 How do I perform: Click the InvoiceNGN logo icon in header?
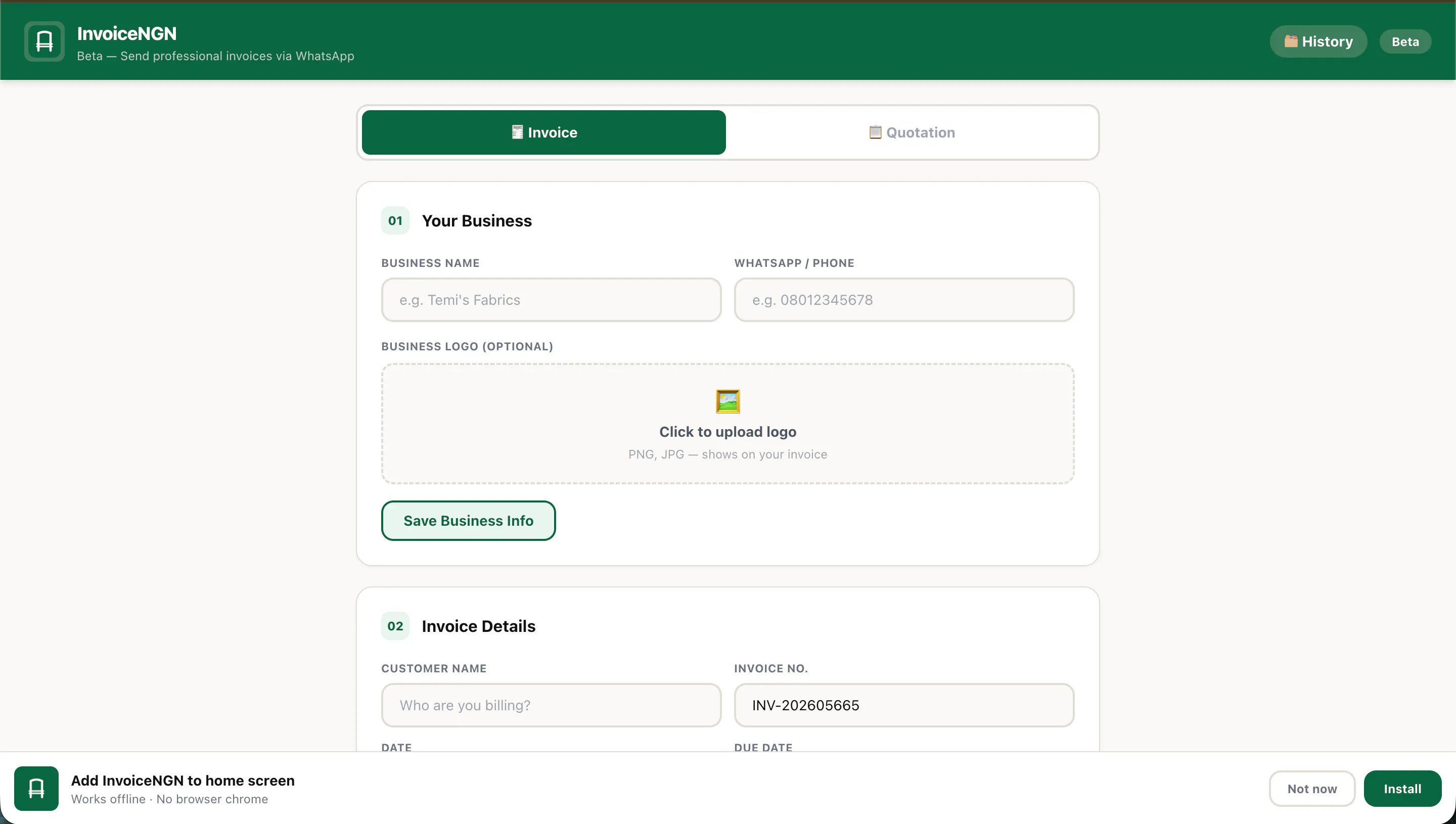[44, 41]
